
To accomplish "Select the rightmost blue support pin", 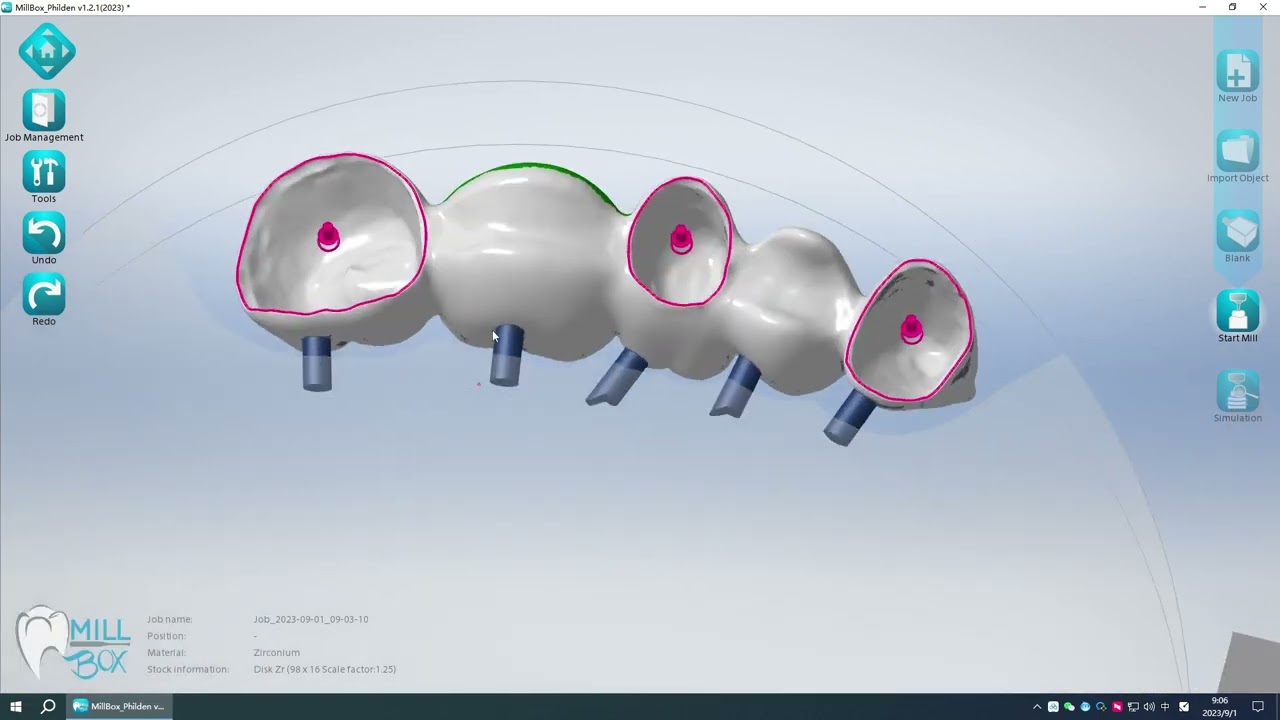I will tap(848, 418).
